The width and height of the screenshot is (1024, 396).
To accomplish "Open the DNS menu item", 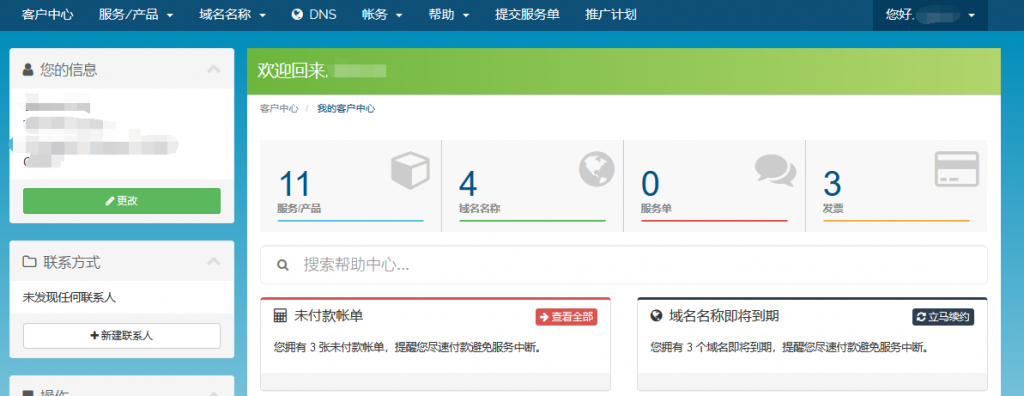I will tap(314, 14).
